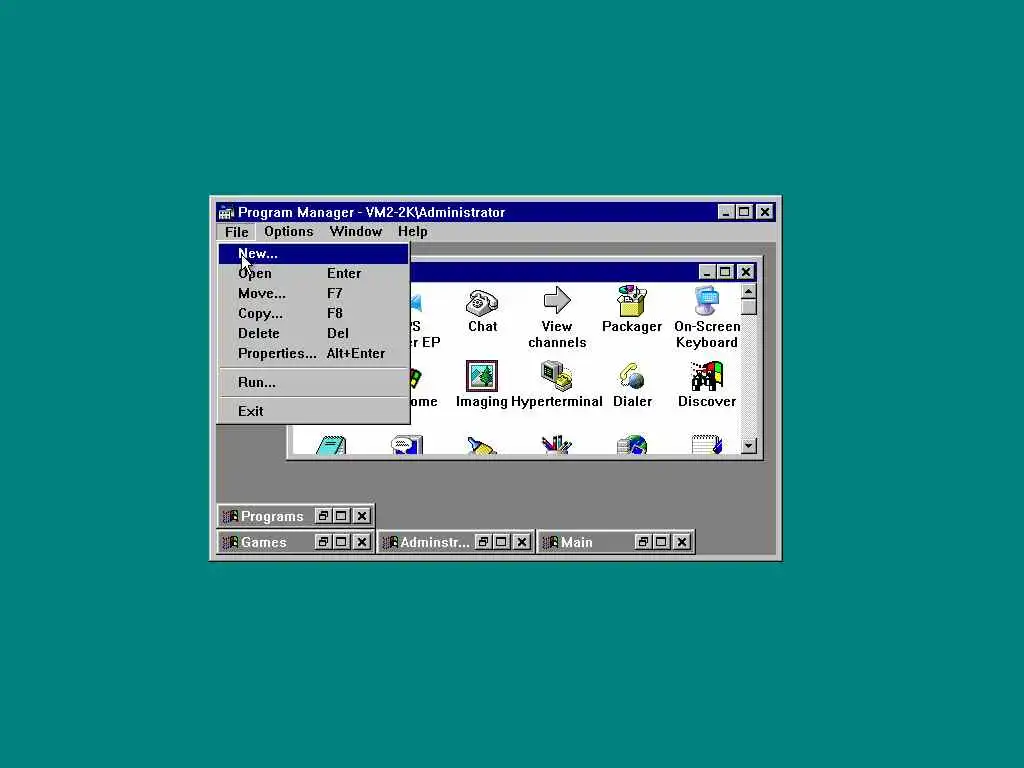This screenshot has height=768, width=1024.
Task: Click the Adminstr... minimized group title
Action: (435, 543)
